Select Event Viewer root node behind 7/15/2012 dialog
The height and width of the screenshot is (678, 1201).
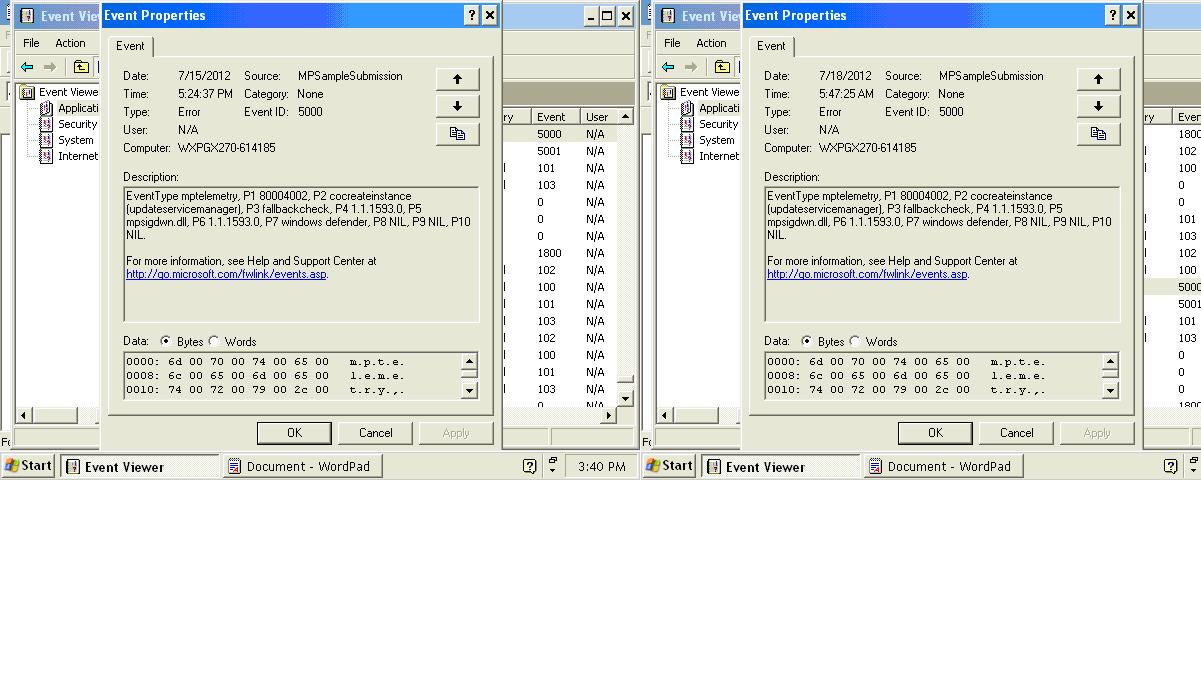pos(60,92)
